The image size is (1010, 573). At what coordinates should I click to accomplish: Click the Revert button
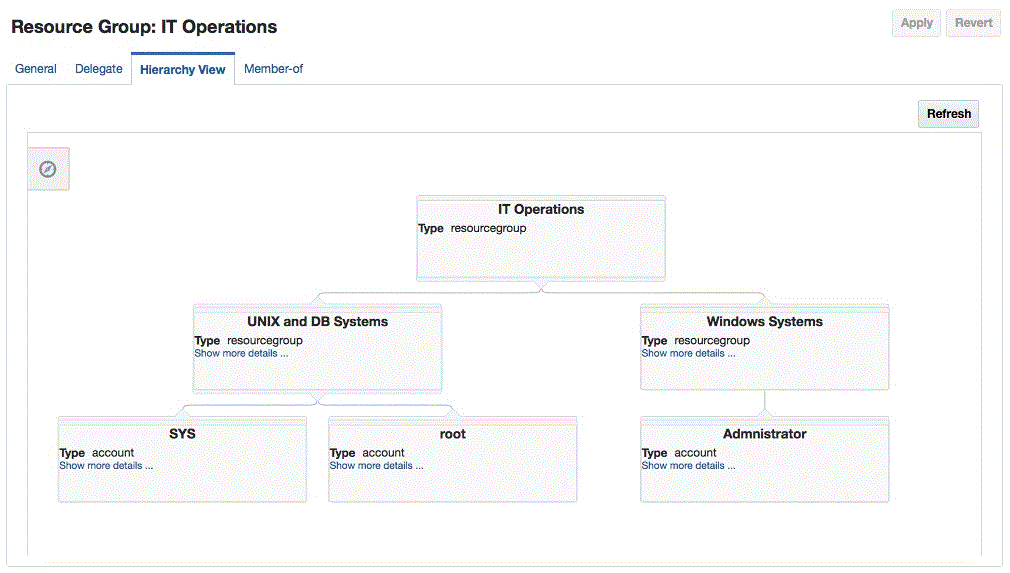click(x=973, y=23)
